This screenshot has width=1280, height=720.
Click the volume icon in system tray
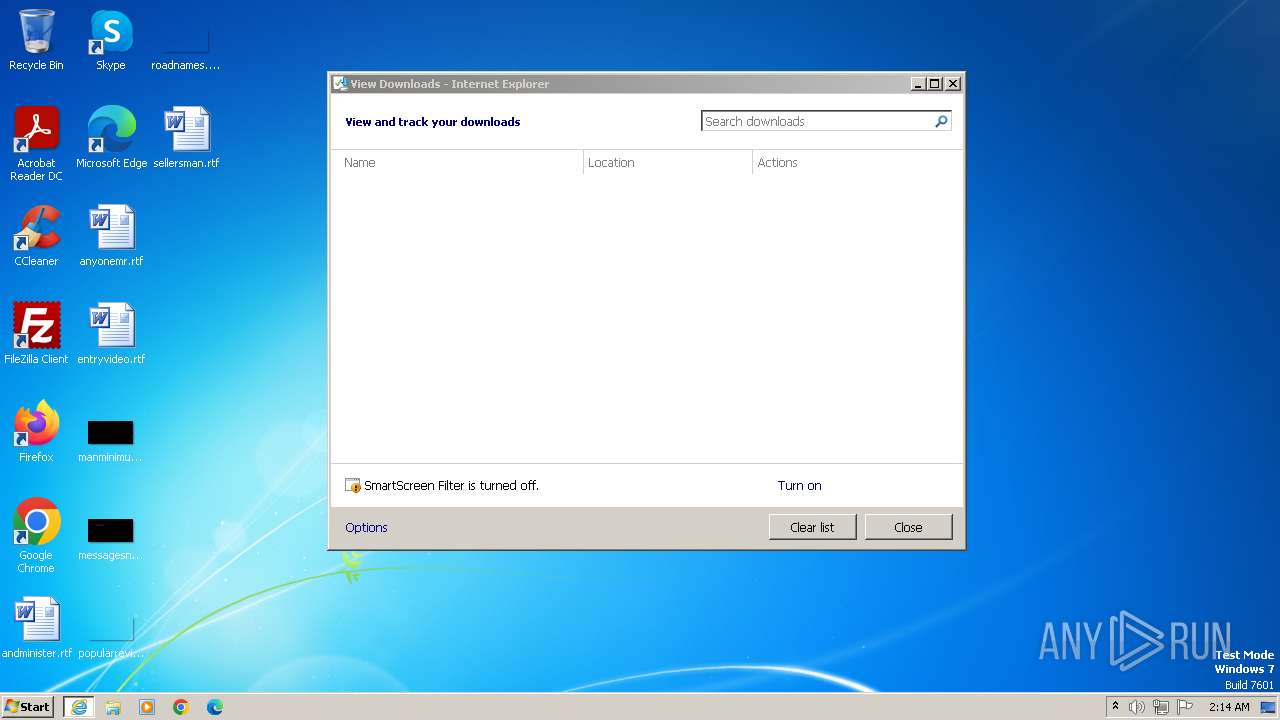tap(1137, 707)
